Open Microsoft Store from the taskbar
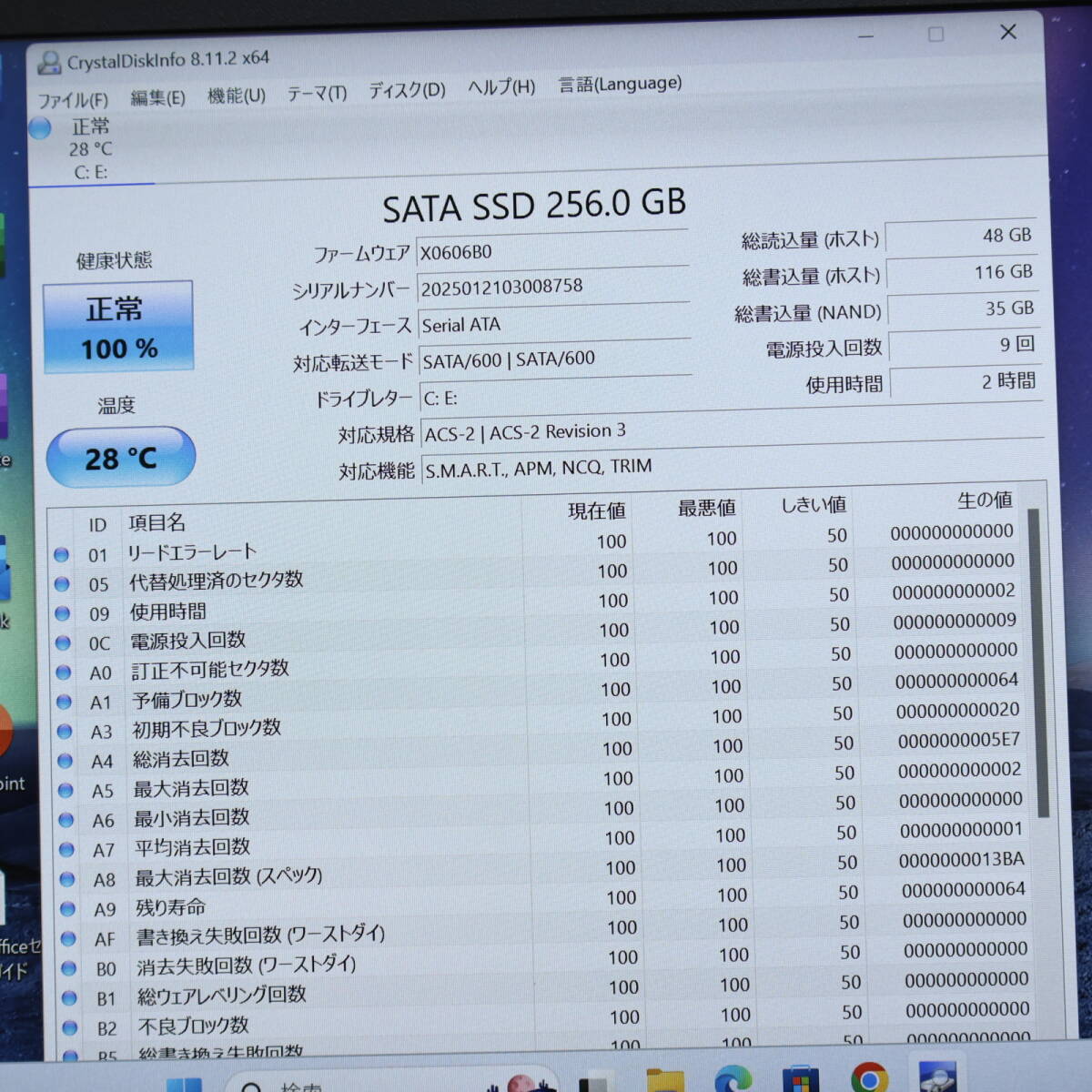This screenshot has width=1092, height=1092. [x=801, y=1078]
